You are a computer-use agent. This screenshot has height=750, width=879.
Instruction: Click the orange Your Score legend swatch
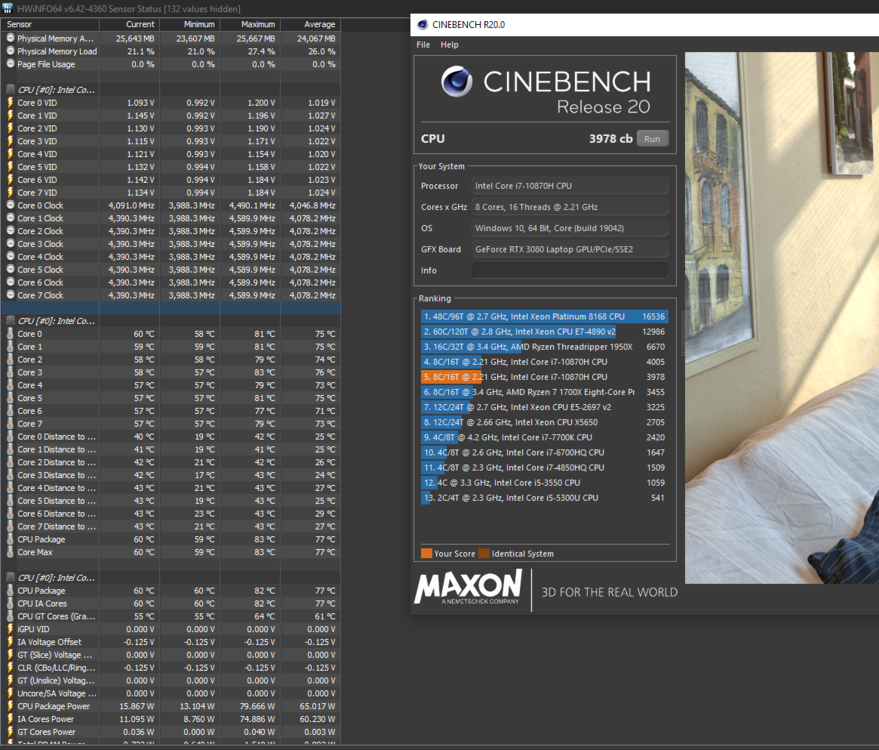click(x=426, y=553)
